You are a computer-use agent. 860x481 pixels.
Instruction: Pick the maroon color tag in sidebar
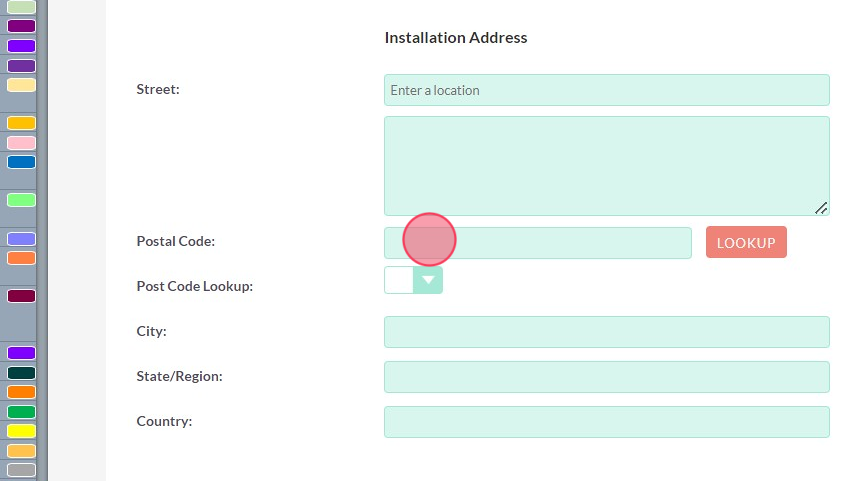pyautogui.click(x=21, y=296)
